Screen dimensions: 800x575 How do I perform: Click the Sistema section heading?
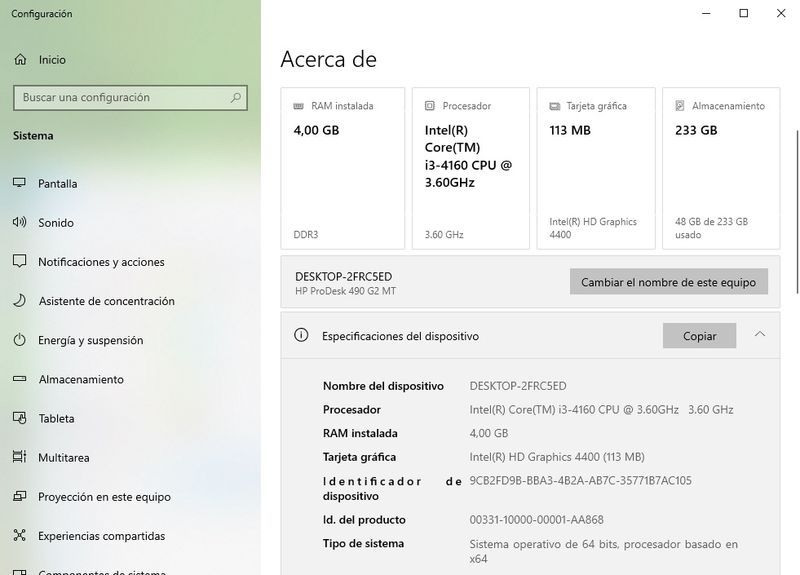point(33,136)
